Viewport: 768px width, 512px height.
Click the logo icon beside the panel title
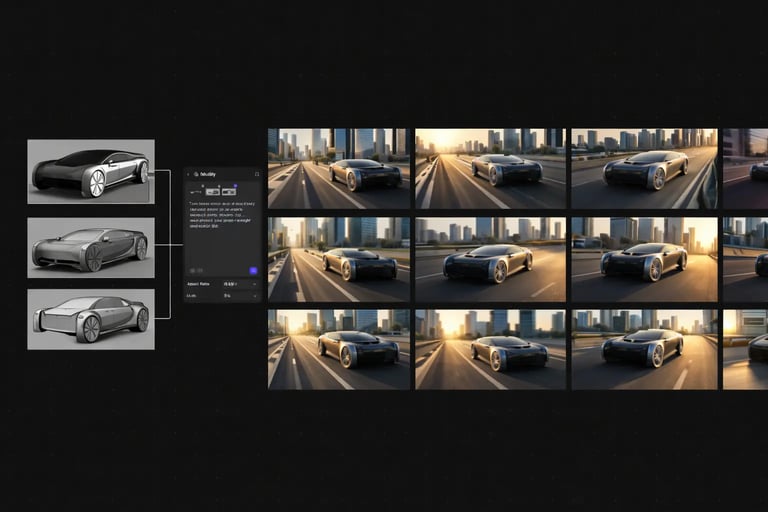pos(196,174)
